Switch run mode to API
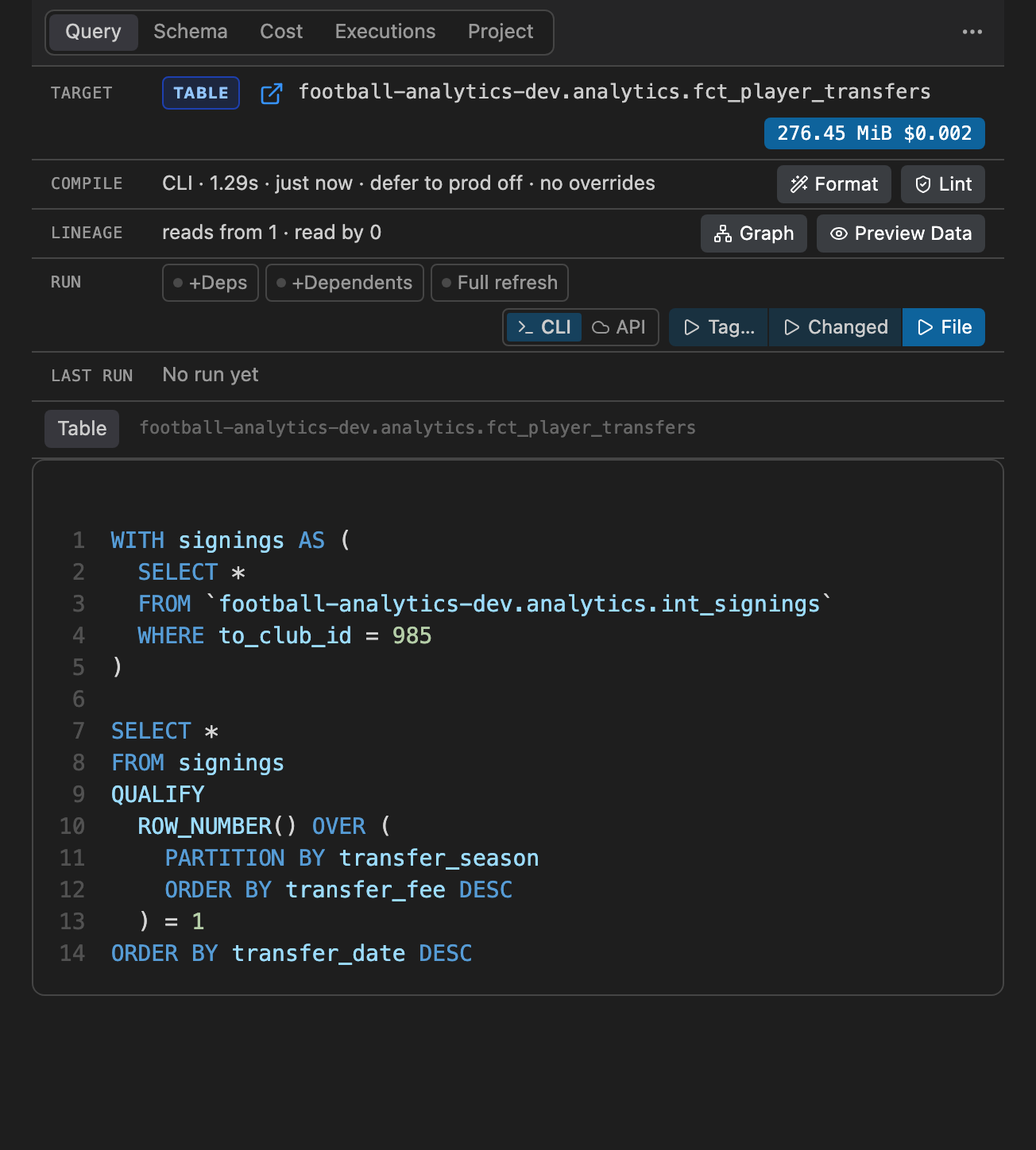This screenshot has width=1036, height=1150. (619, 327)
